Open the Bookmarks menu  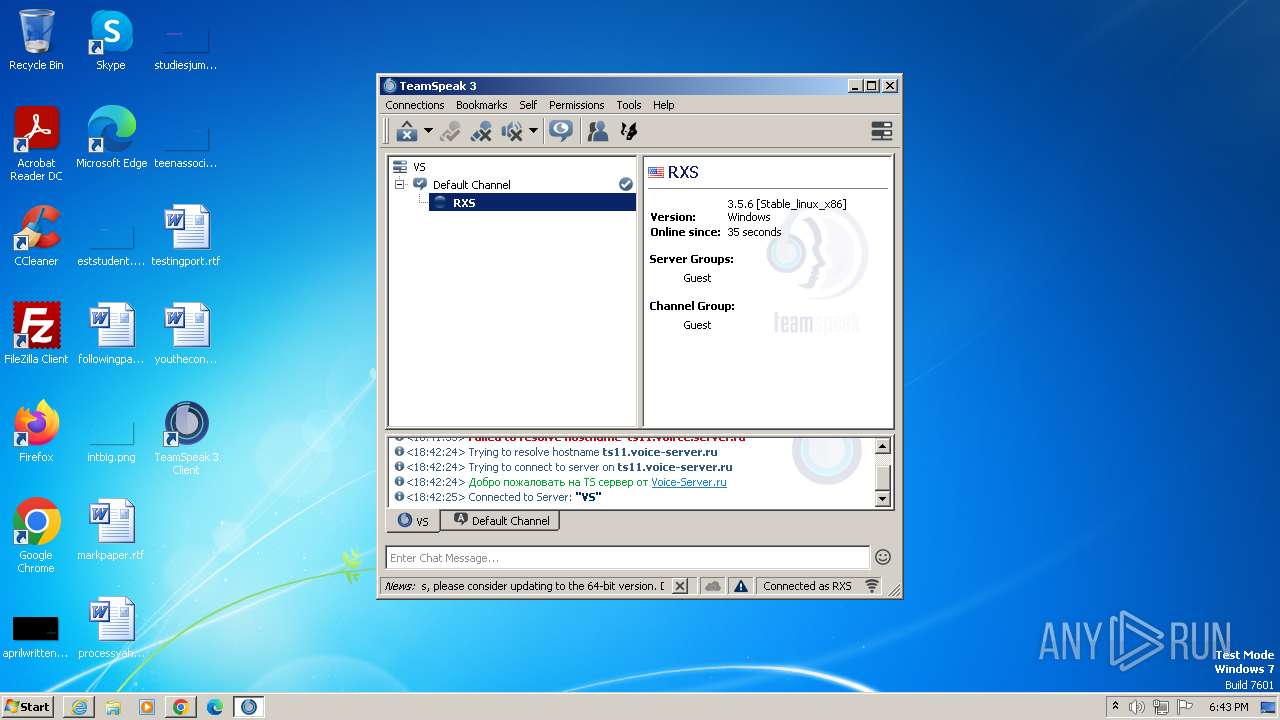click(x=481, y=105)
